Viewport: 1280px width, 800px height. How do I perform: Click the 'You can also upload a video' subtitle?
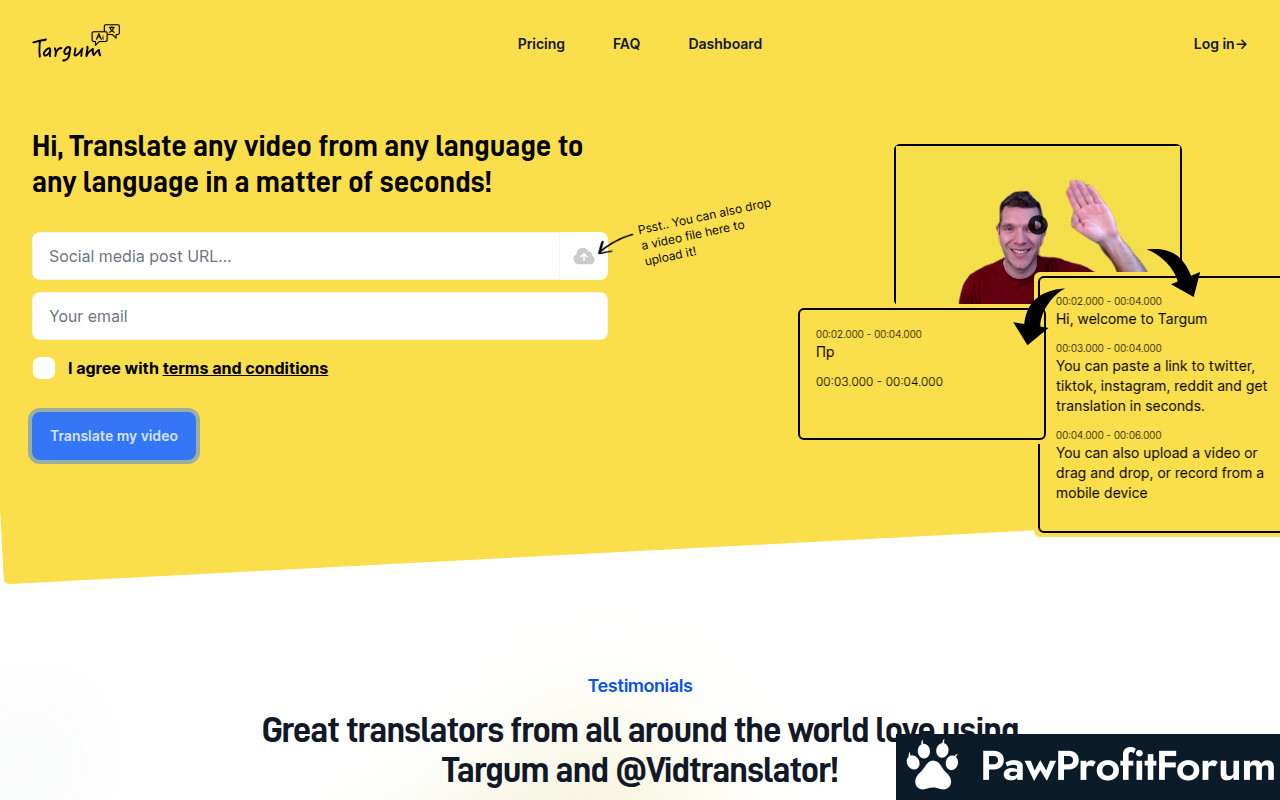1160,473
